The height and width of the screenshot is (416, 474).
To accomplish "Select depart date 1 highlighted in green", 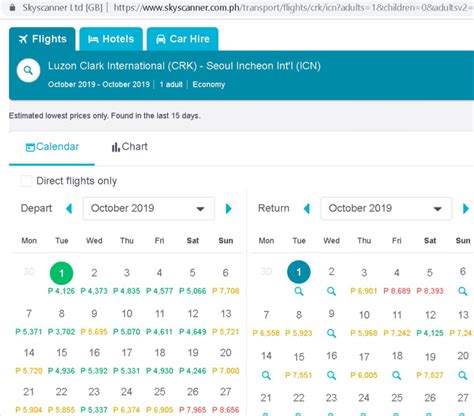I will pos(61,273).
